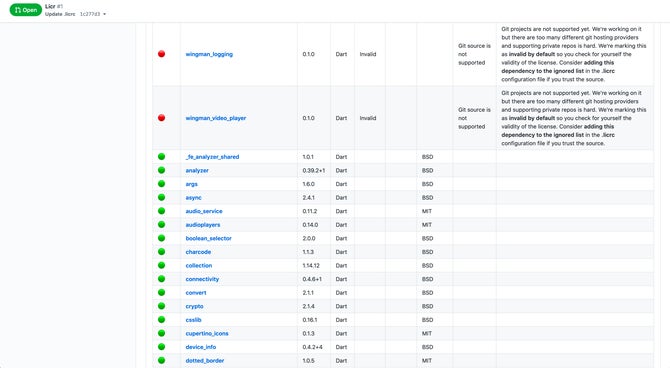Viewport: 670px width, 368px height.
Task: Open the dotted_border package link
Action: (205, 361)
